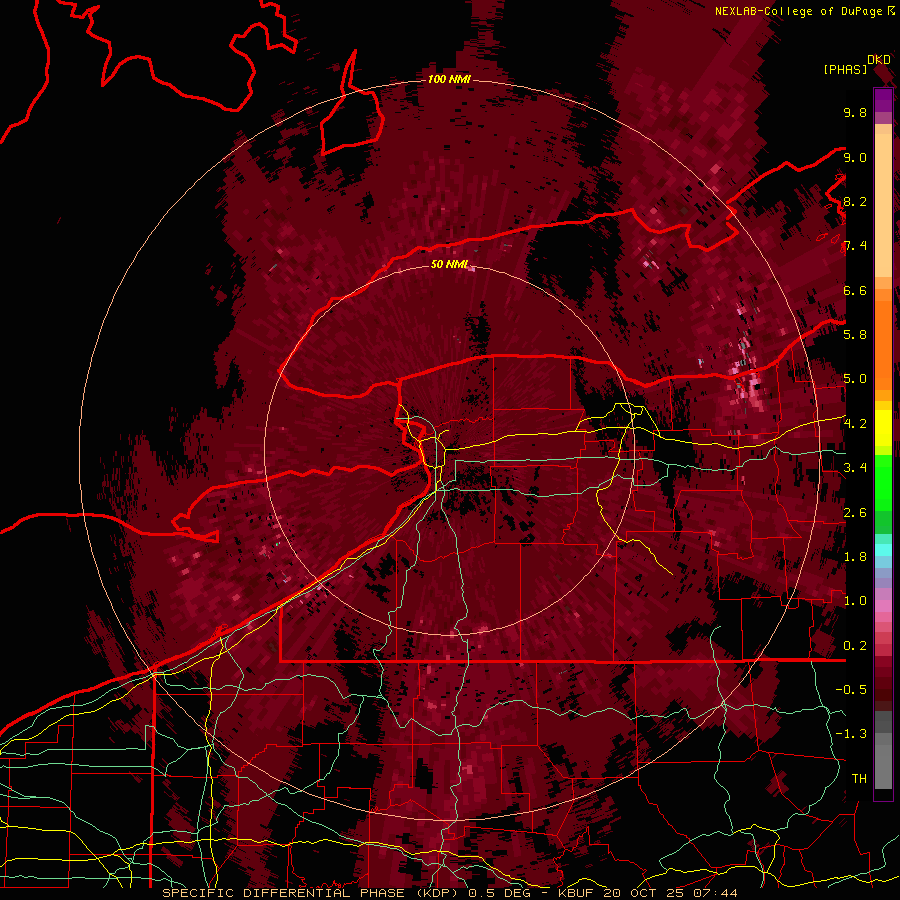Click the 'SPECIFIC DIFFERENTIAL PHASE (KDP)' product title

[x=311, y=893]
